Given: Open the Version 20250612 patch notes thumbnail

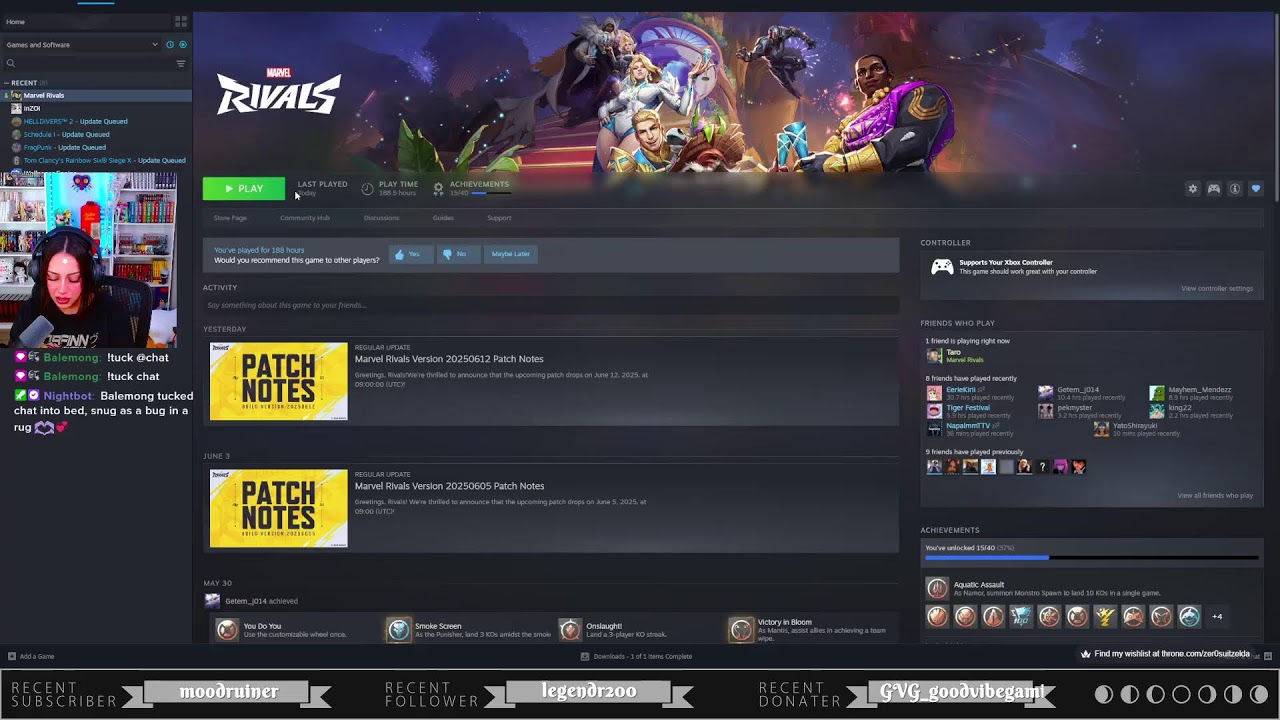Looking at the screenshot, I should point(279,382).
